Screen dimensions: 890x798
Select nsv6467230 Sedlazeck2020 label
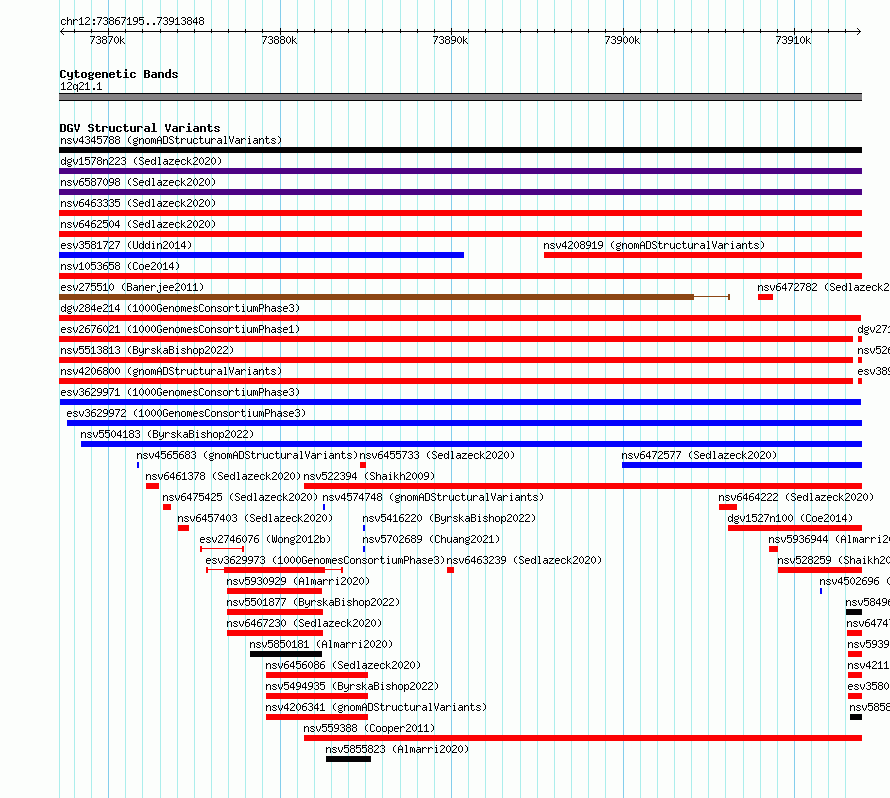304,623
